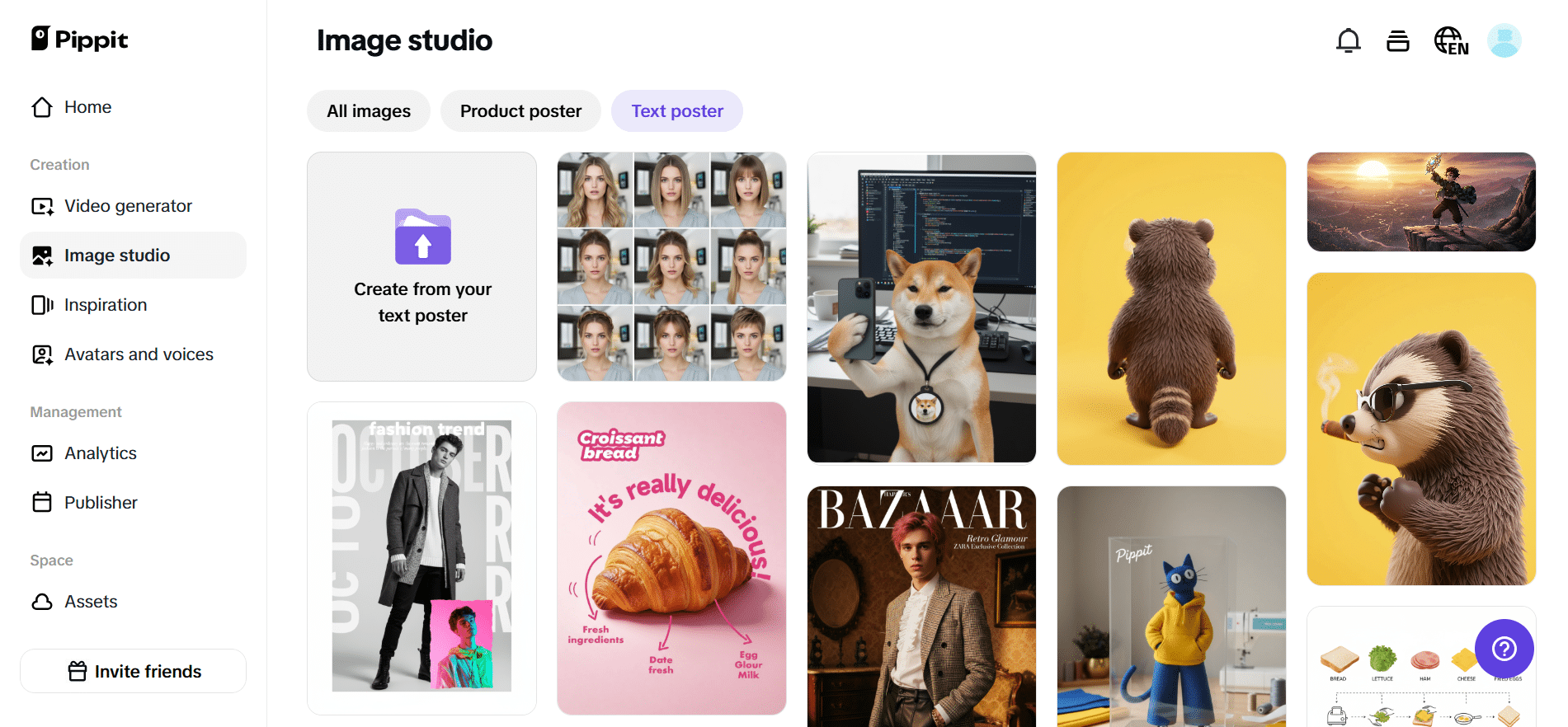Click the Image studio page heading

click(x=404, y=40)
